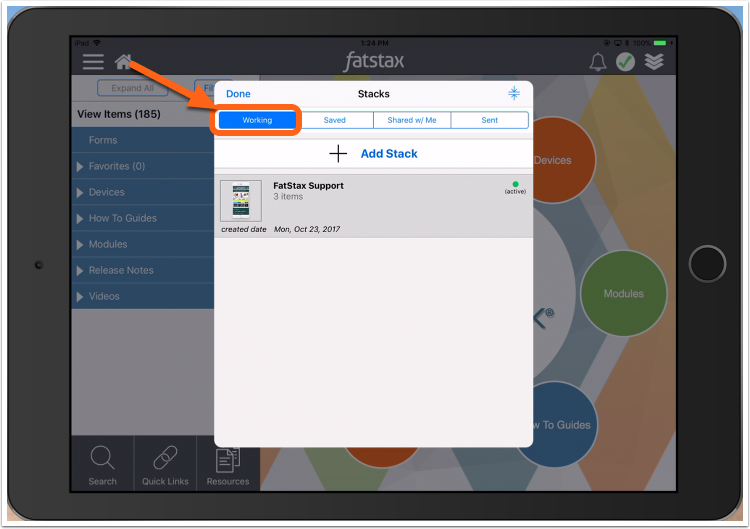The width and height of the screenshot is (750, 529).
Task: Open the FatStax Support stack thumbnail
Action: click(x=241, y=201)
